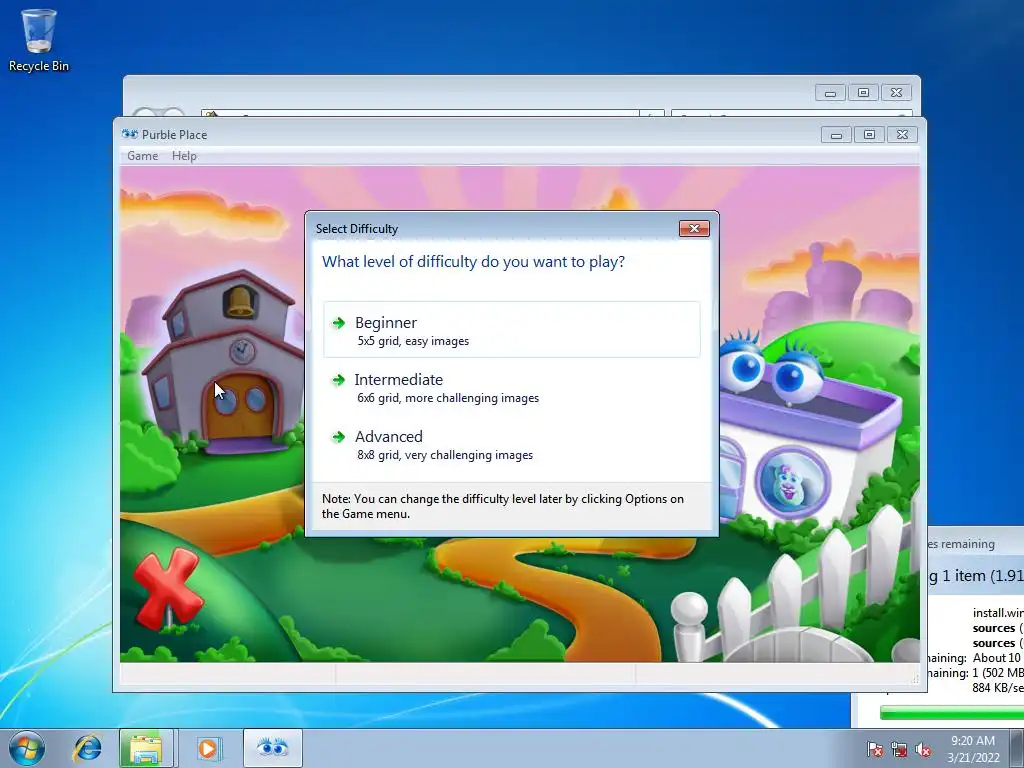
Task: Choose the Intermediate difficulty option
Action: coord(511,387)
